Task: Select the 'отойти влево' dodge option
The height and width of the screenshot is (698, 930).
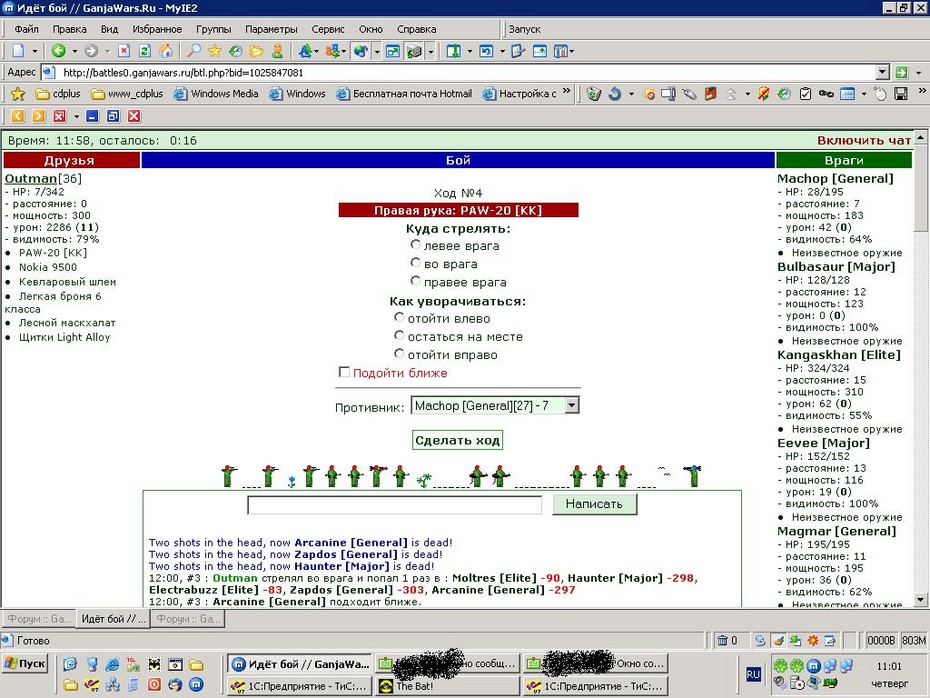Action: click(x=399, y=317)
